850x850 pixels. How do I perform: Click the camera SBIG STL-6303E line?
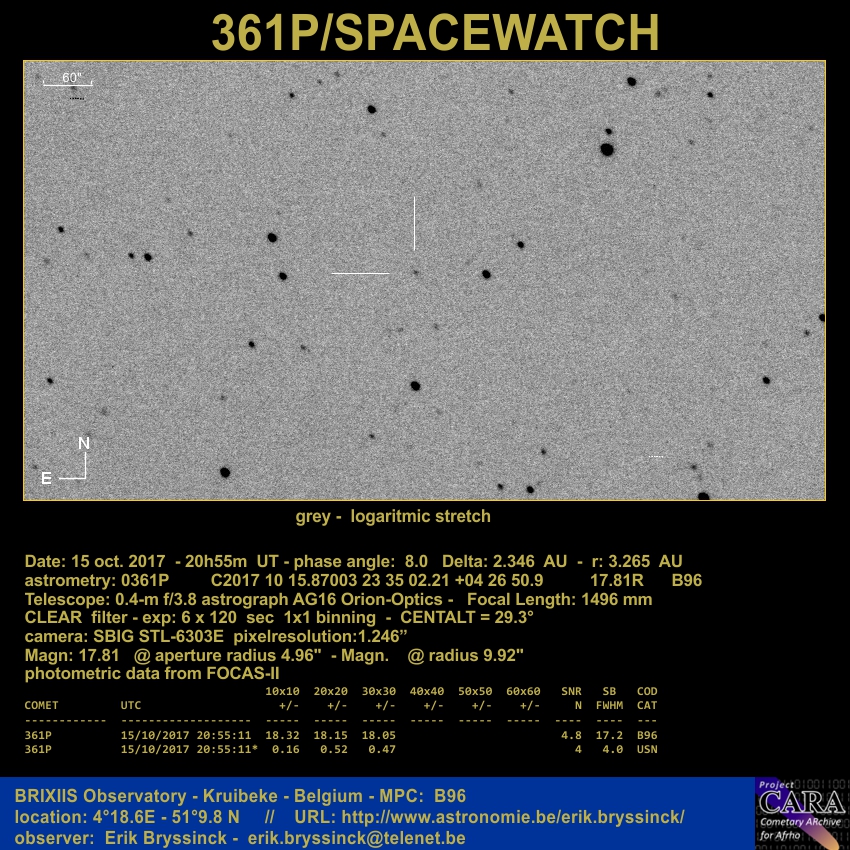pos(216,636)
